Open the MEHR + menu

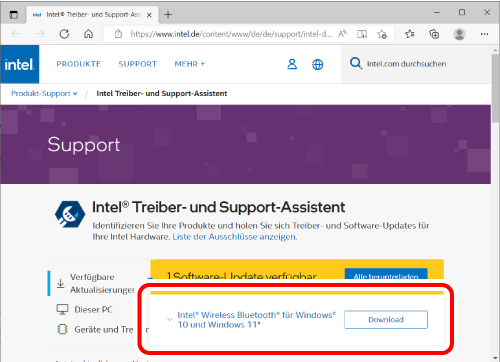190,64
